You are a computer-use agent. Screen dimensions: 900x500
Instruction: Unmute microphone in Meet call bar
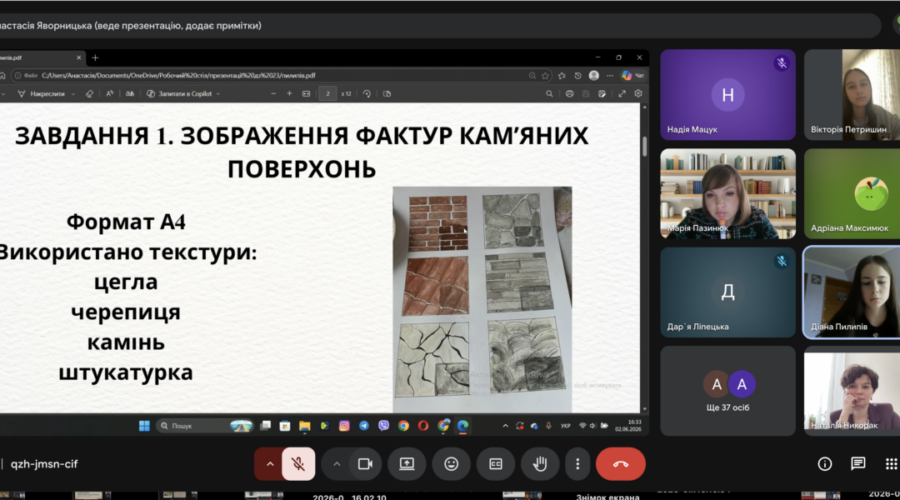point(298,464)
